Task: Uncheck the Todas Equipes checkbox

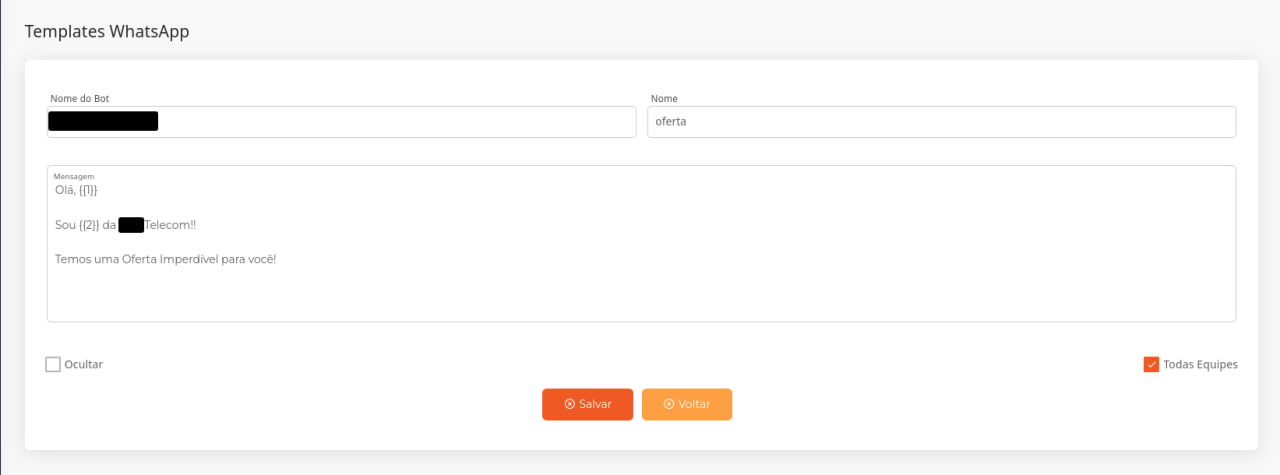Action: tap(1151, 364)
